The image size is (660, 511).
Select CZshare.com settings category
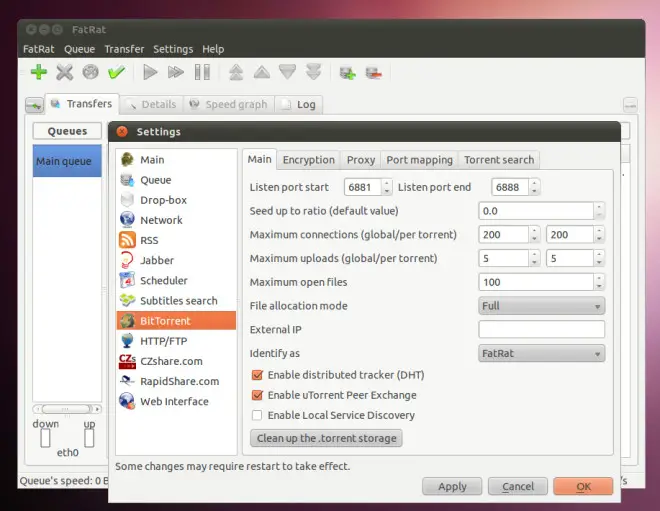pos(176,361)
